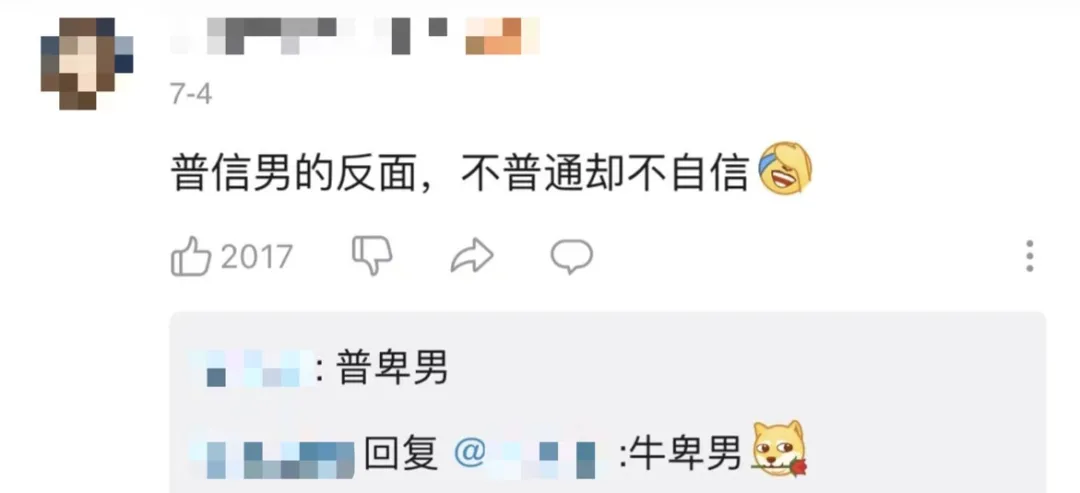Open the blurred username before 回复
The width and height of the screenshot is (1080, 493).
pos(272,455)
